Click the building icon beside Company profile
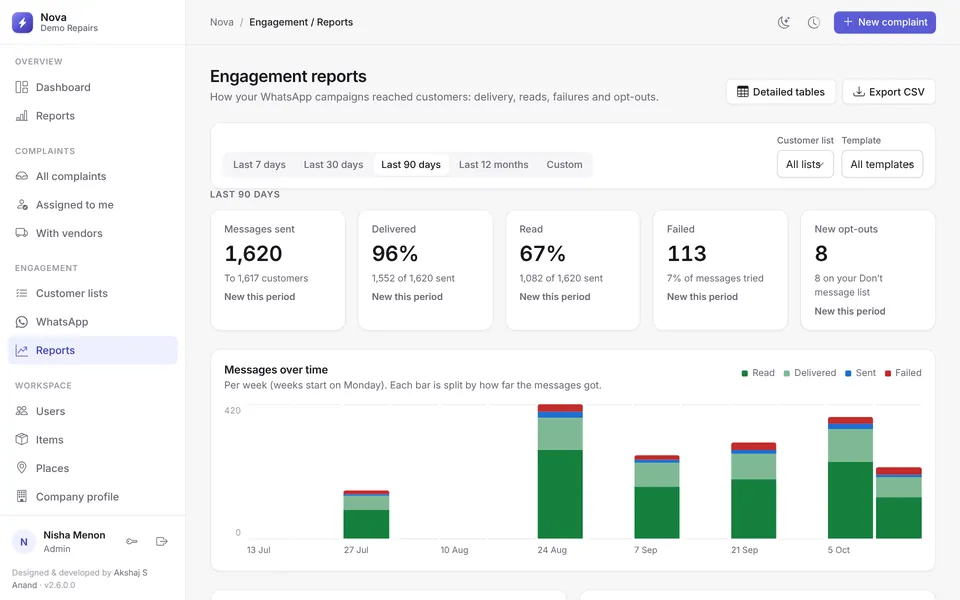960x600 pixels. coord(21,496)
